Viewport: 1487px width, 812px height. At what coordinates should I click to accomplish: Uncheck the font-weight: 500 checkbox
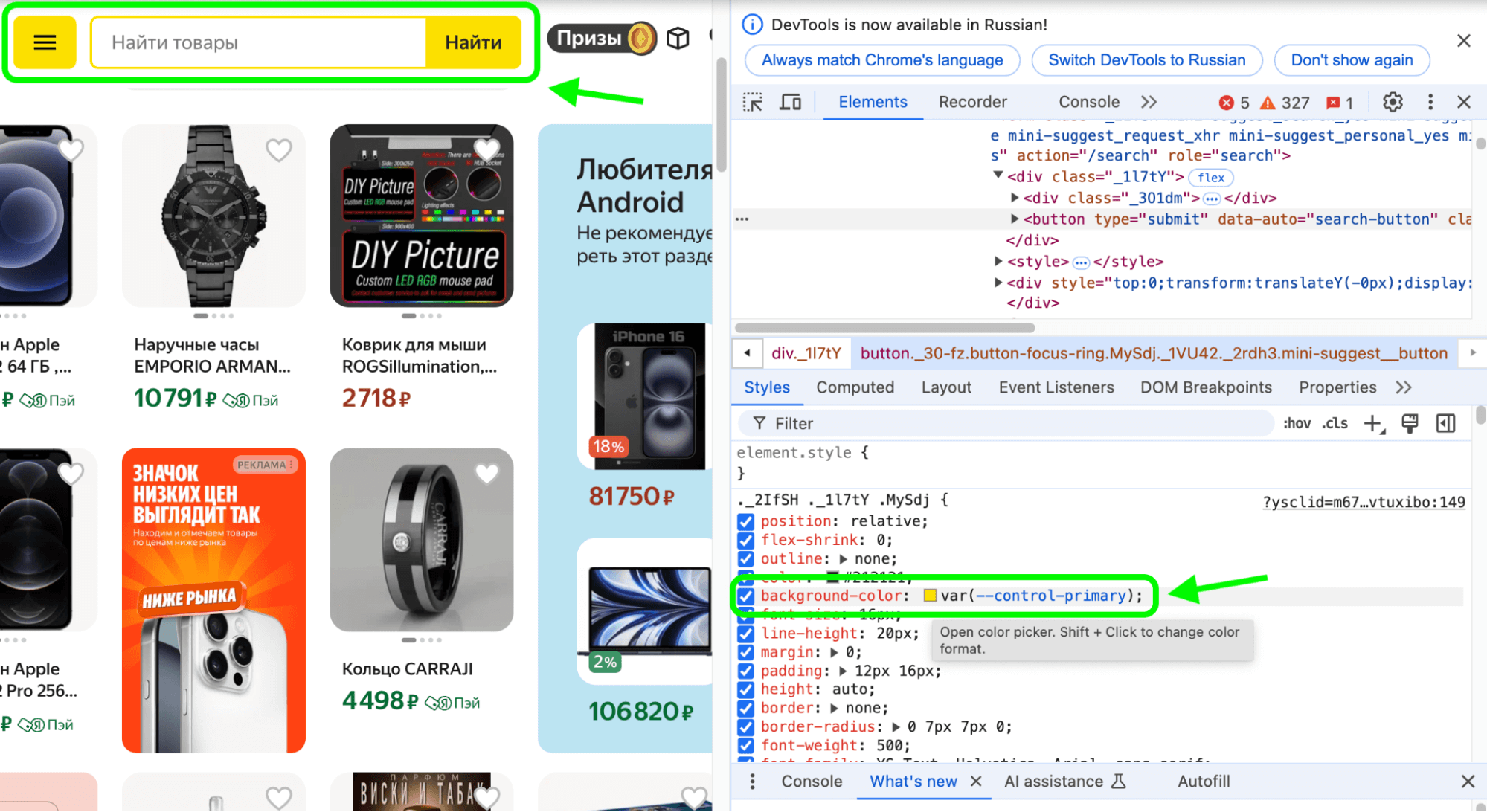(745, 745)
